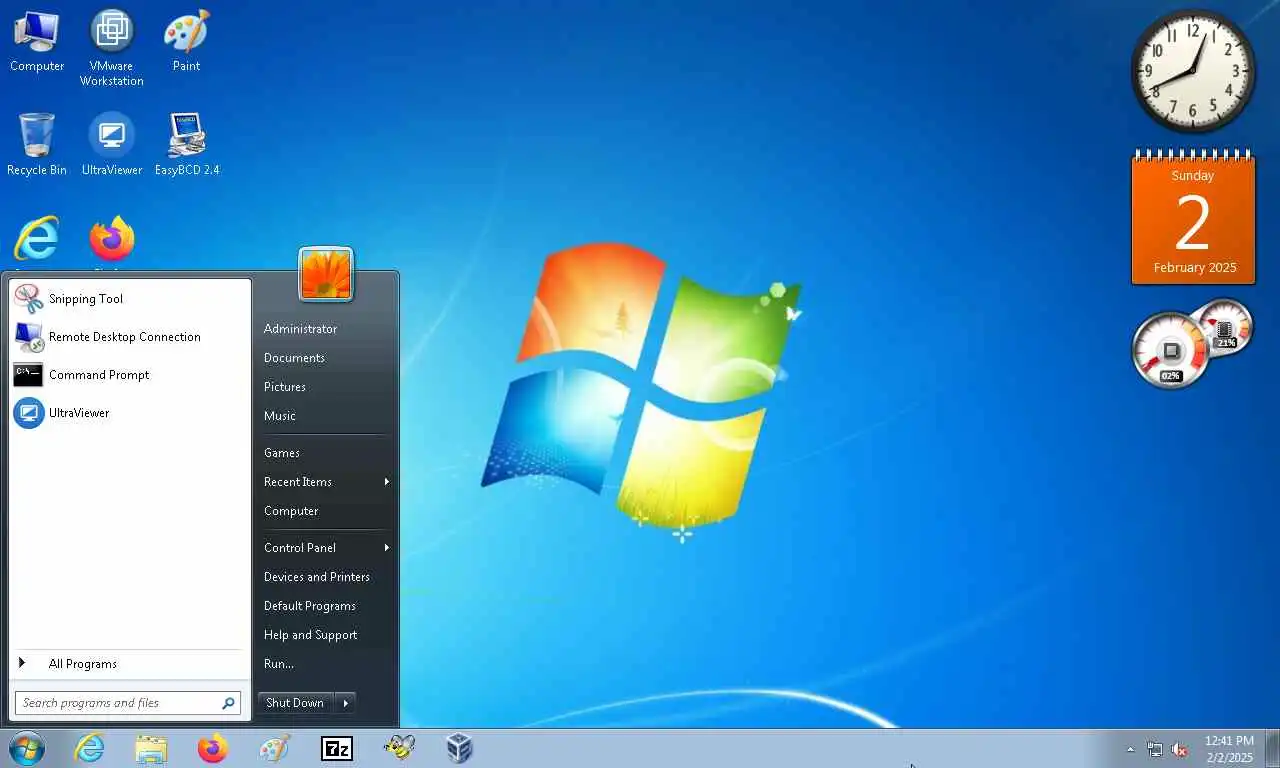Click the network tray icon

point(1155,749)
